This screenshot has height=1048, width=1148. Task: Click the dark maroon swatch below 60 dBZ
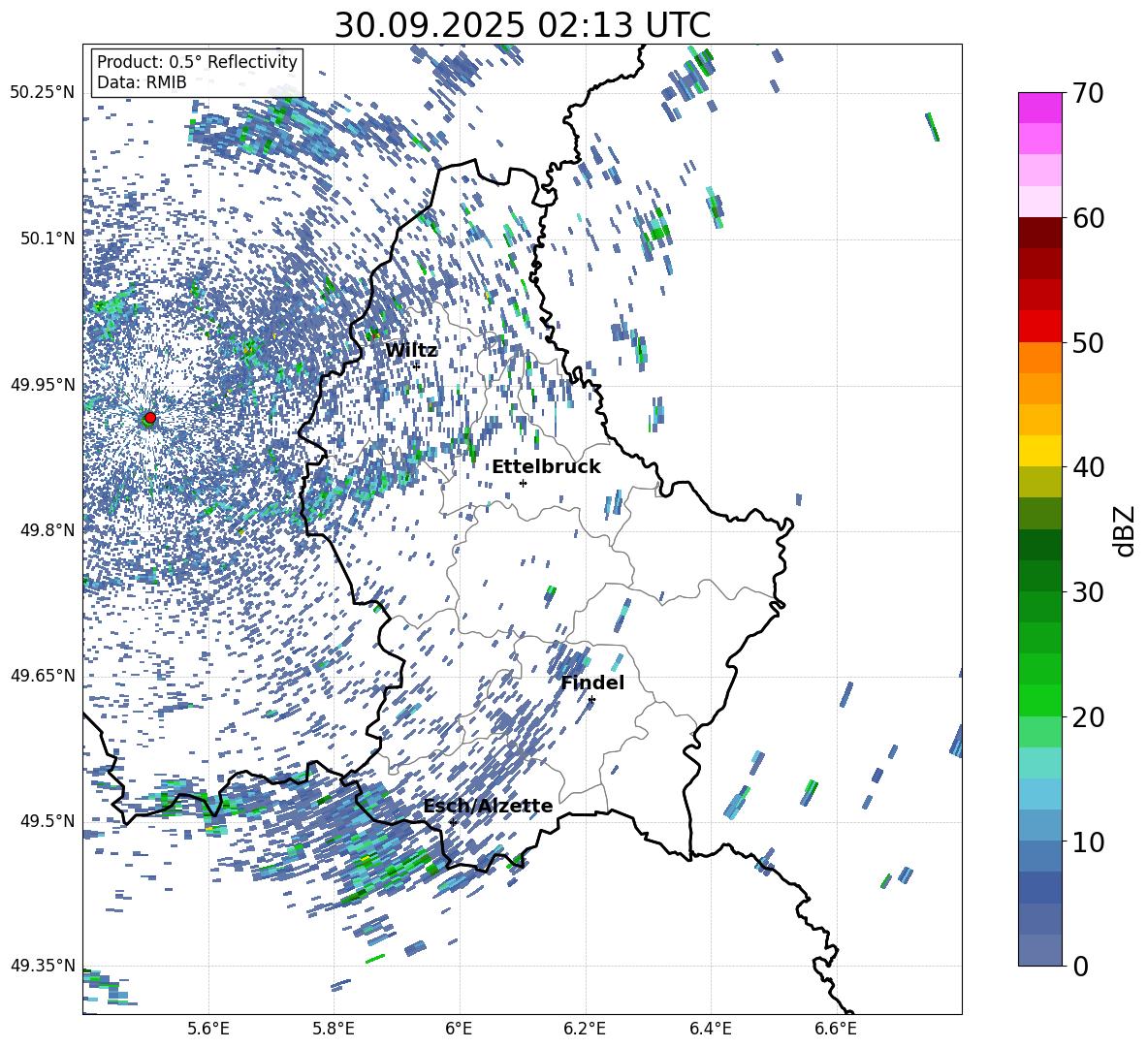pyautogui.click(x=1040, y=233)
